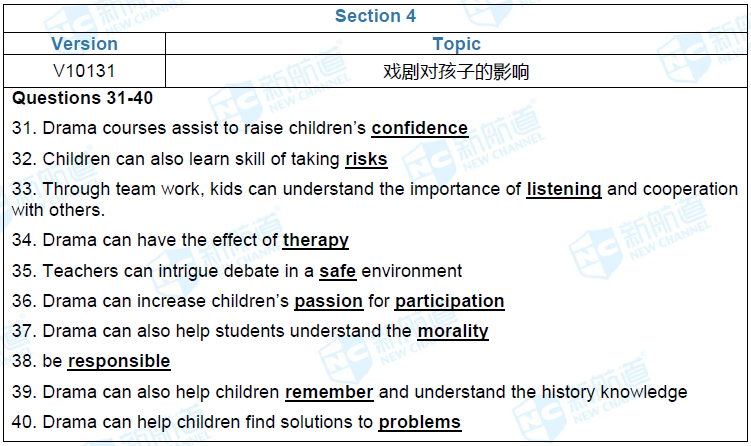Click the underlined word 'passion'
Screen dimensions: 751x446
pos(328,301)
